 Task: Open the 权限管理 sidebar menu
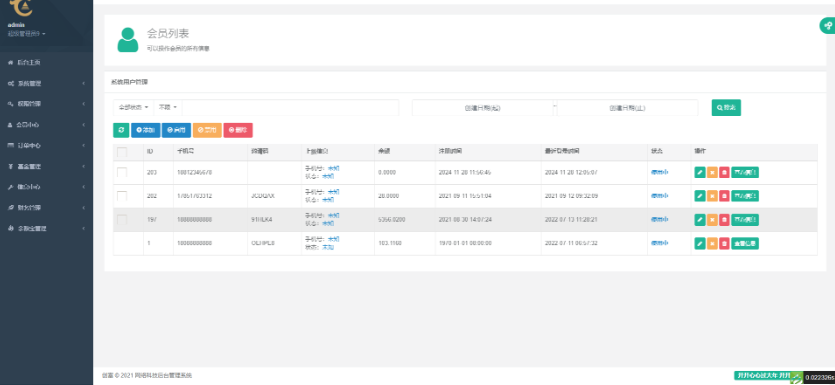pyautogui.click(x=46, y=104)
